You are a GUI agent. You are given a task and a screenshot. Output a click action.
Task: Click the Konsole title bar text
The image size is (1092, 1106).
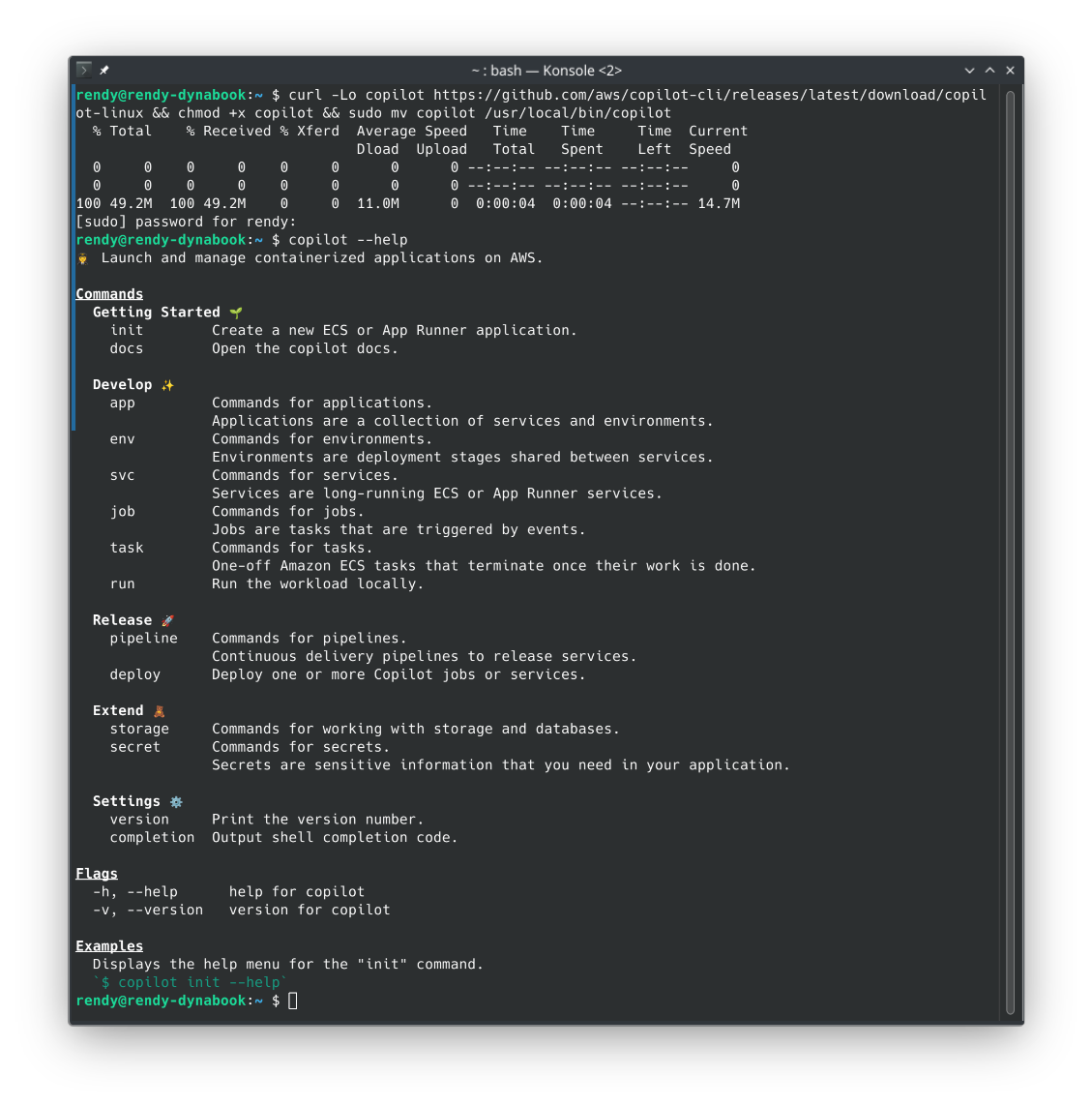(546, 71)
